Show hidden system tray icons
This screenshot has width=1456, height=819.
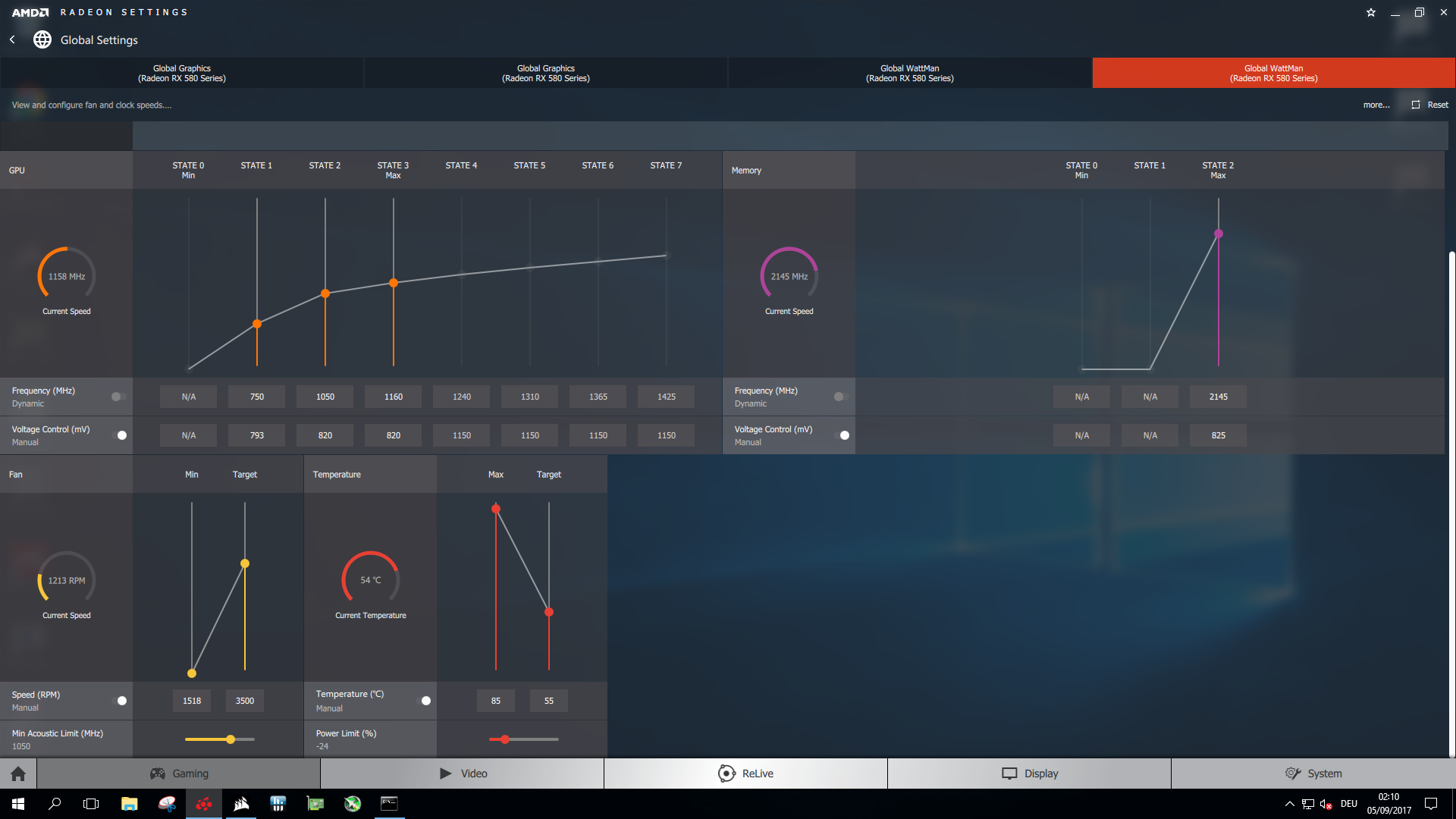[x=1290, y=804]
